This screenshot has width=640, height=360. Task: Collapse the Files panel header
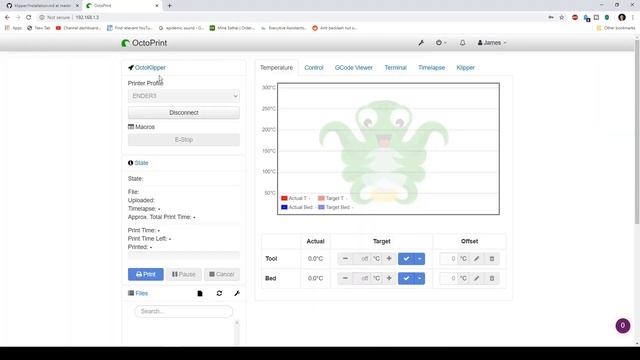pyautogui.click(x=138, y=293)
